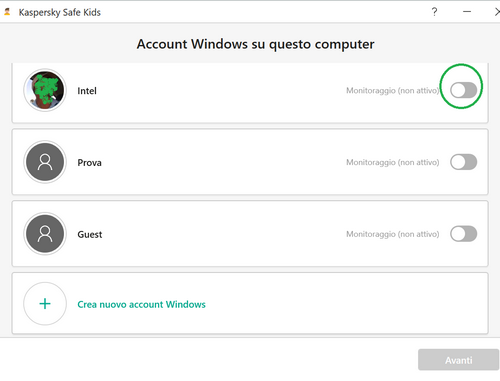Click the Avanti button
The width and height of the screenshot is (500, 381).
pos(459,360)
